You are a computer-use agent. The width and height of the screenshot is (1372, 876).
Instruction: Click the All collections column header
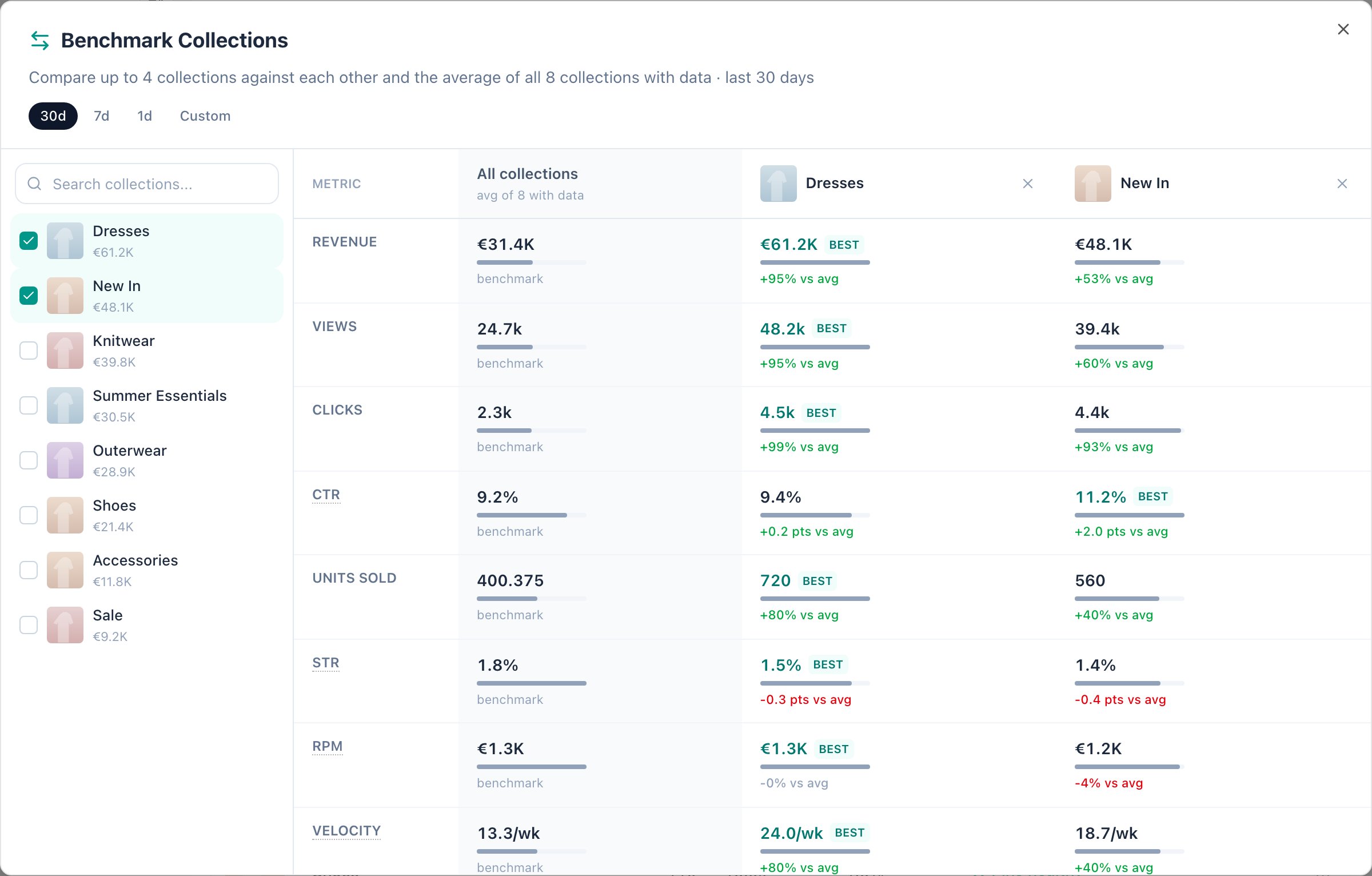[x=530, y=184]
